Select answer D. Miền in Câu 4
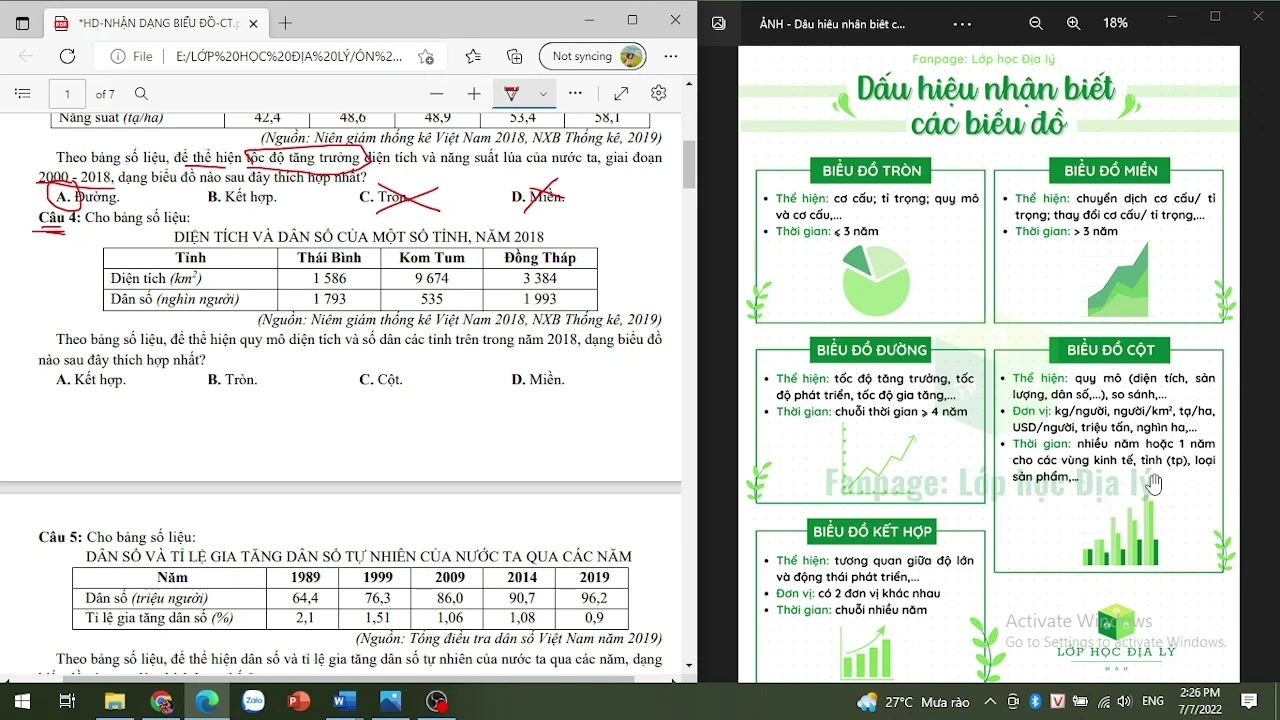The width and height of the screenshot is (1280, 720). click(538, 379)
